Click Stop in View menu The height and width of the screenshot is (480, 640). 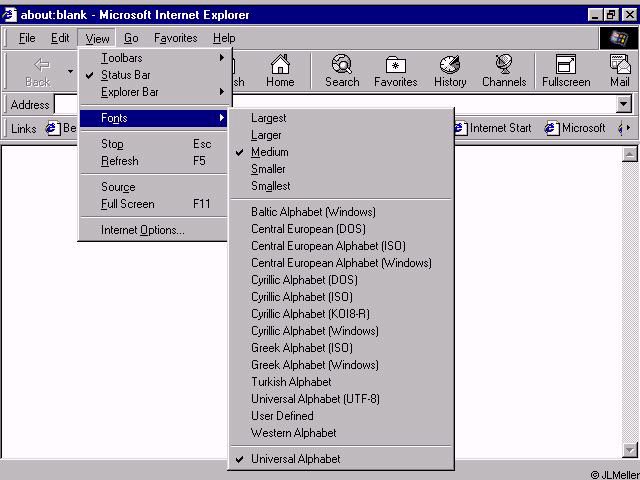153,144
